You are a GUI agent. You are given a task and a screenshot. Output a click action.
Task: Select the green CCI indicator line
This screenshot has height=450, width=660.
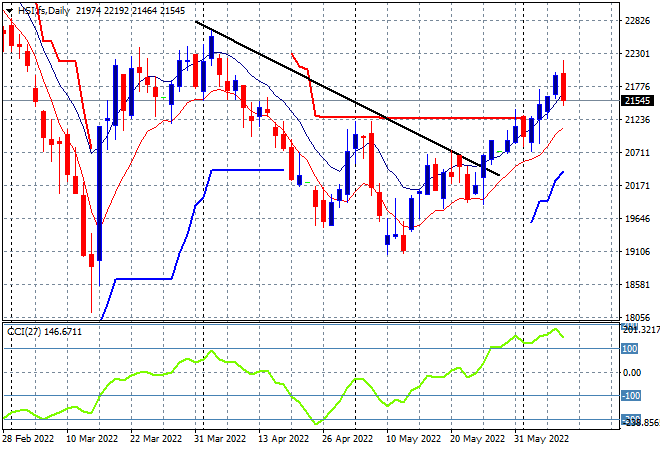284,384
